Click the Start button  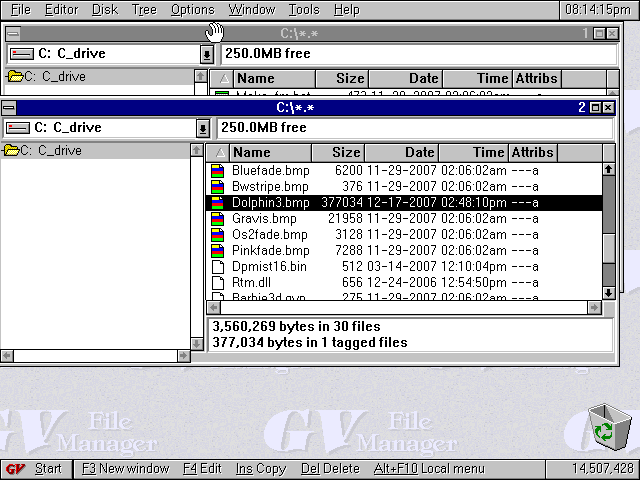pyautogui.click(x=36, y=468)
